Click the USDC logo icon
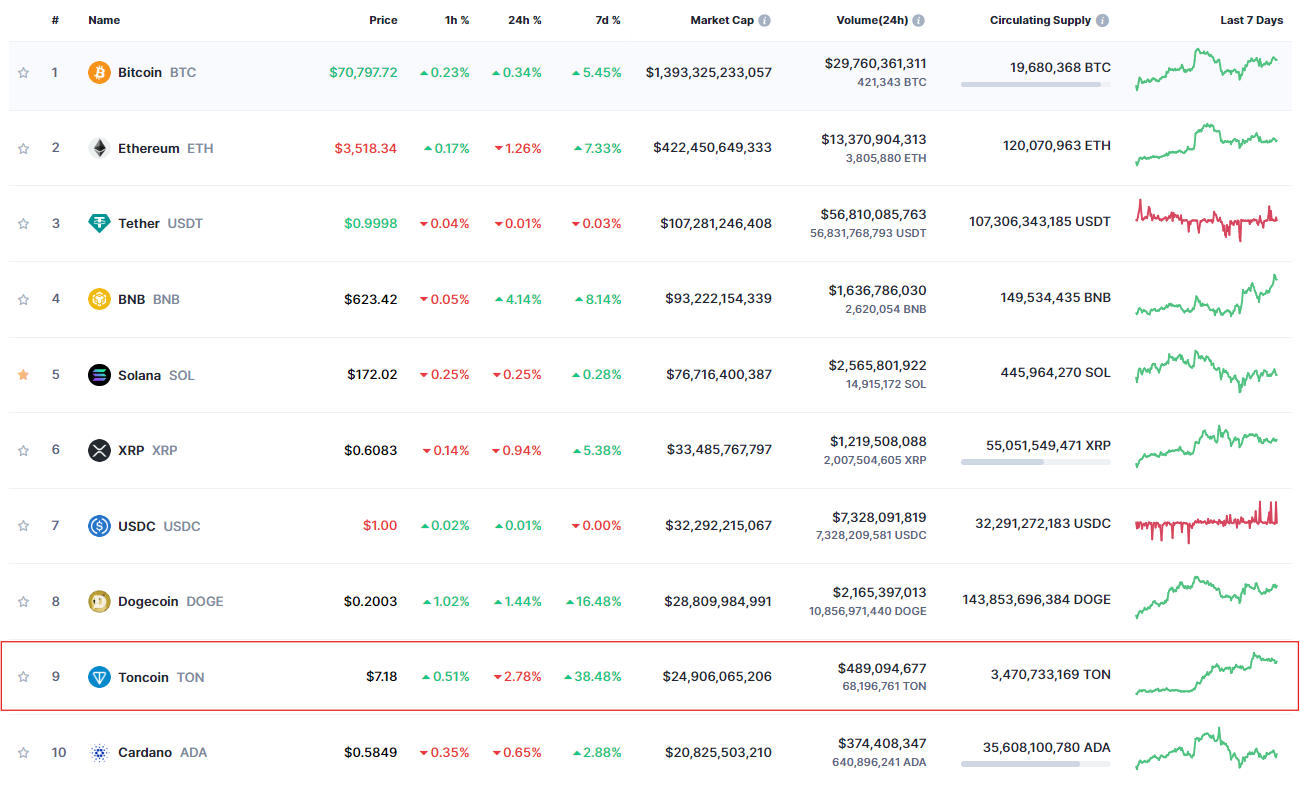Viewport: 1300px width, 787px height. (99, 526)
